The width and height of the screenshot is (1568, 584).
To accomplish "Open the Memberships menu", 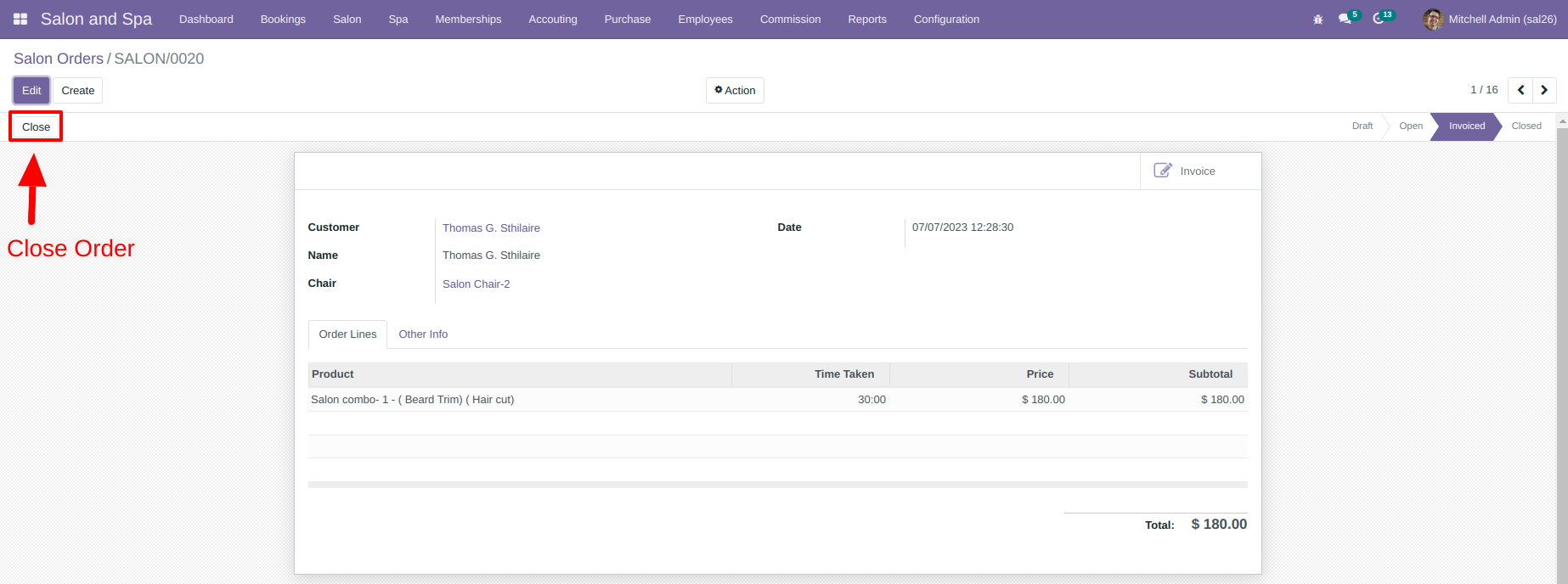I will [468, 19].
